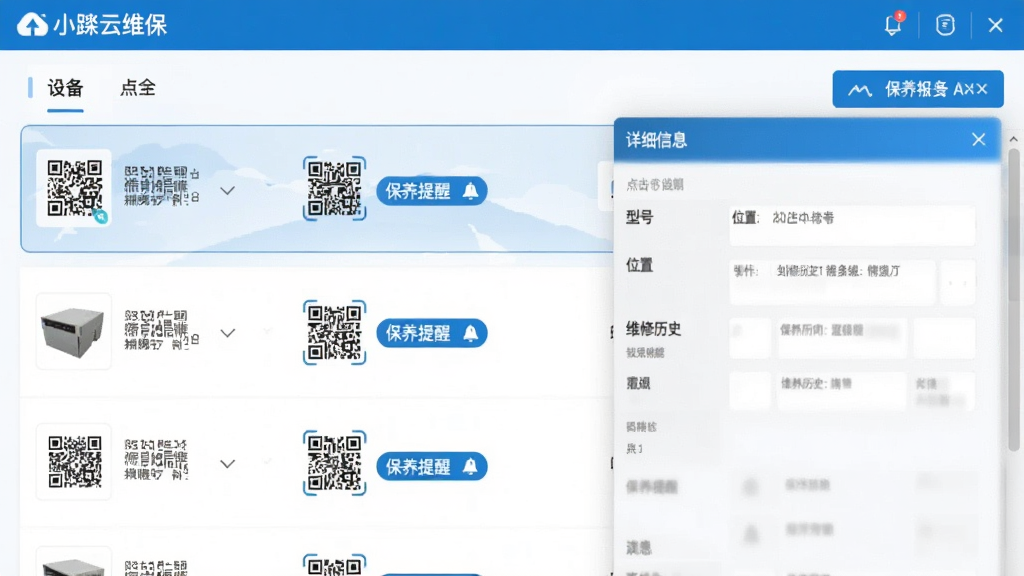Switch to the 设备 tab
The image size is (1024, 576).
tap(65, 88)
